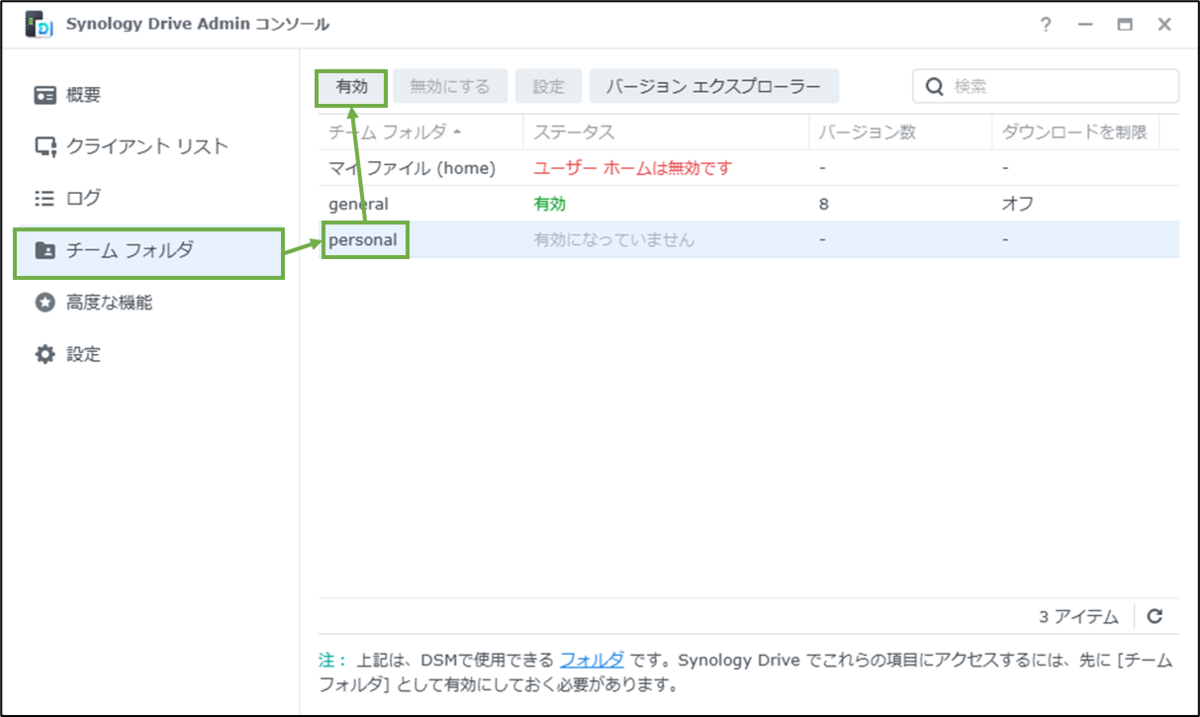Click the 概要 overview sidebar icon

pyautogui.click(x=45, y=95)
